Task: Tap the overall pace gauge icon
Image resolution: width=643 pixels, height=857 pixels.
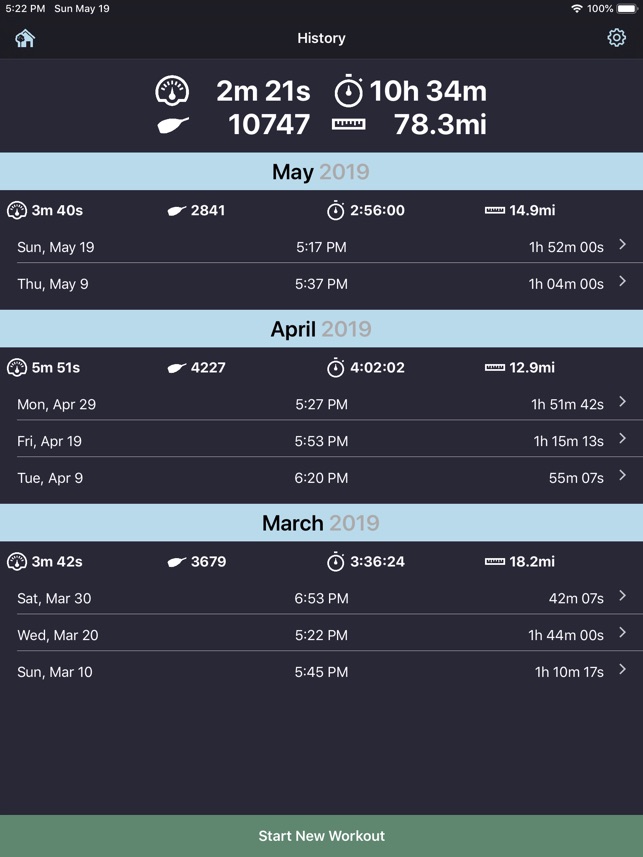Action: tap(172, 91)
